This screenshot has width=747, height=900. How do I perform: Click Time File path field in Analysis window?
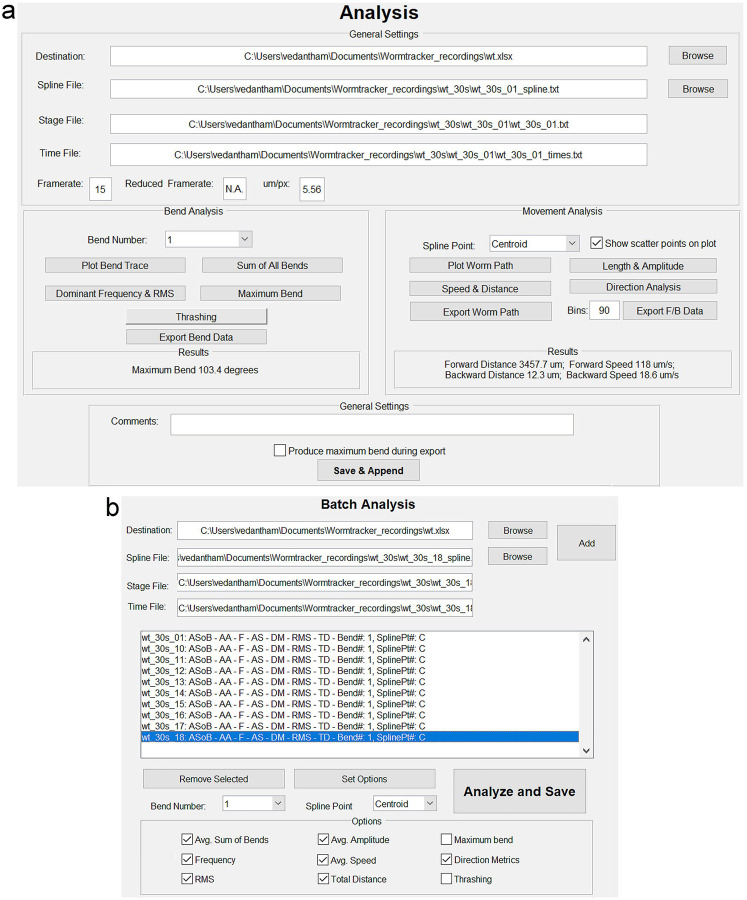pos(378,154)
